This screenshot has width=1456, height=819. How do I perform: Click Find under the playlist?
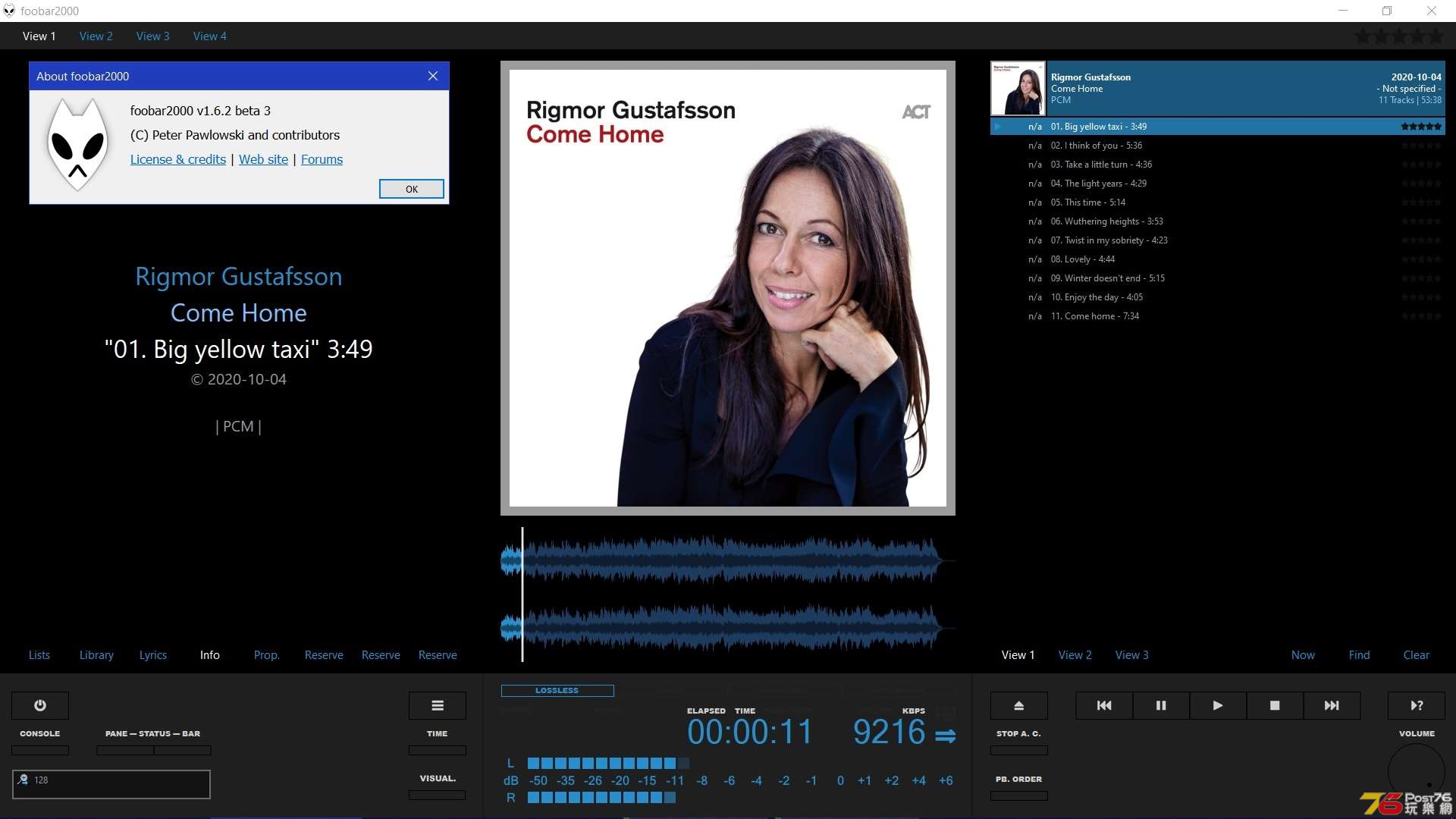1360,655
